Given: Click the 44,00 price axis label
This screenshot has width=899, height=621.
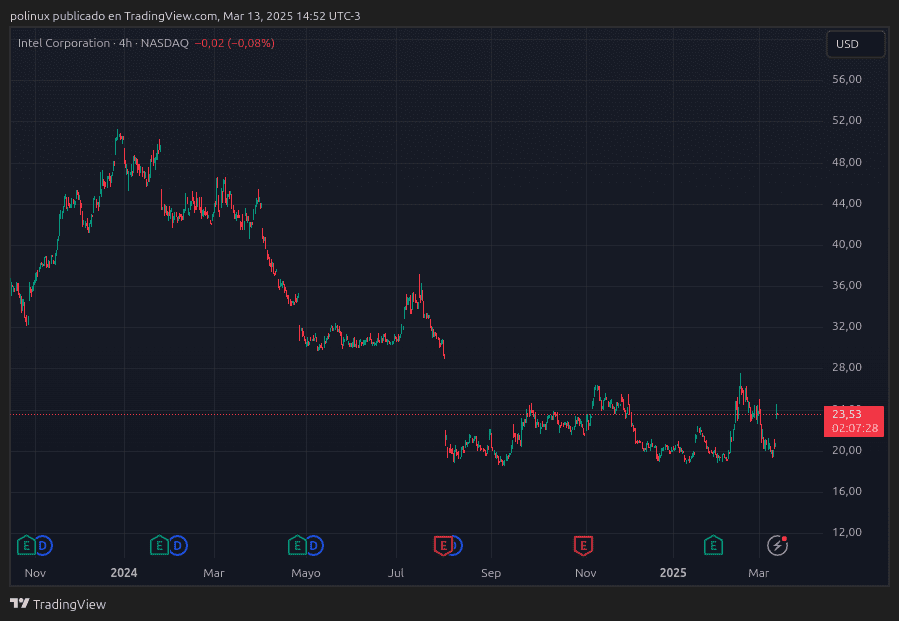Looking at the screenshot, I should pyautogui.click(x=847, y=204).
